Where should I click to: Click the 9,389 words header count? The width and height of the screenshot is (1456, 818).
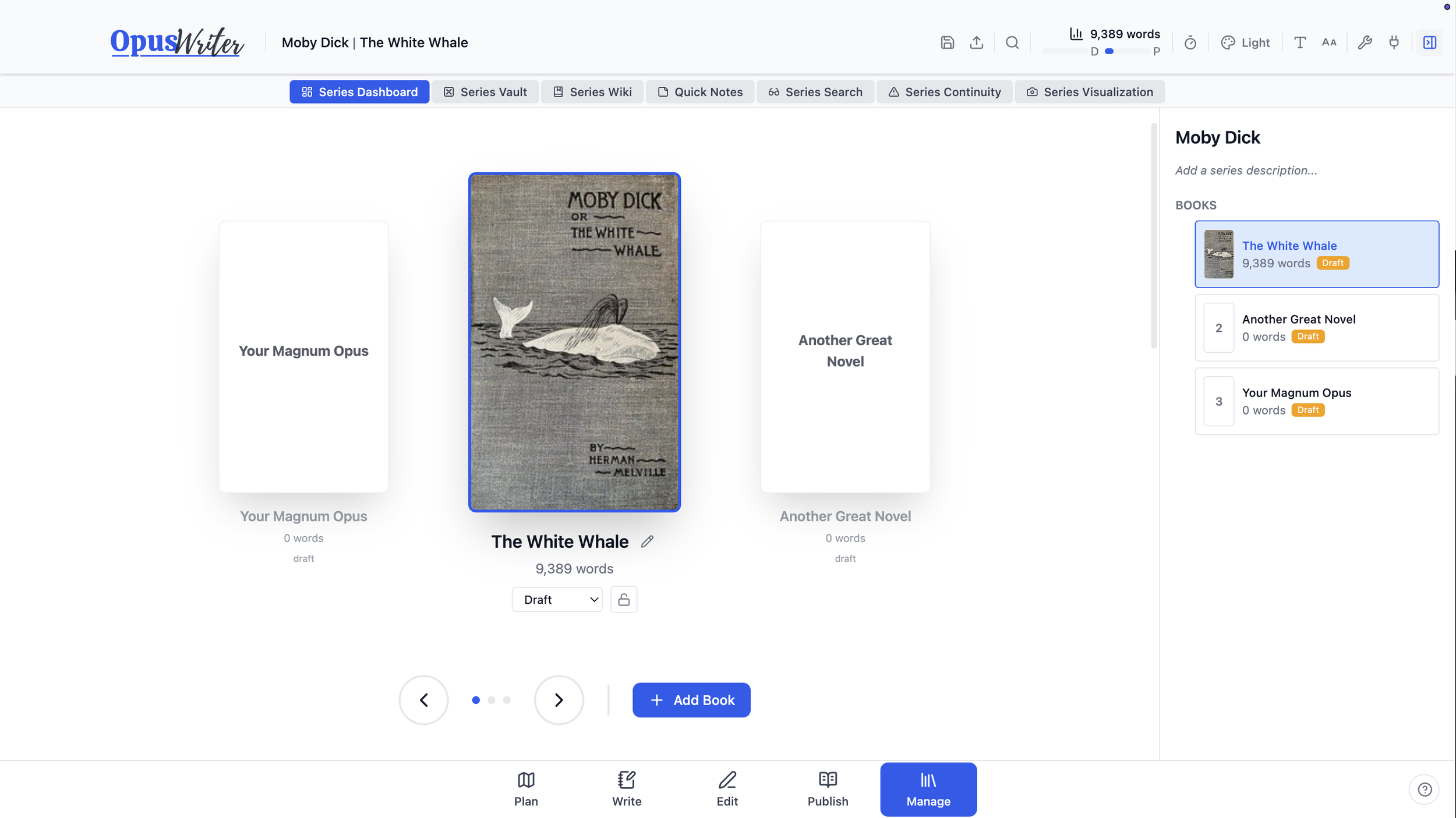pos(1125,34)
